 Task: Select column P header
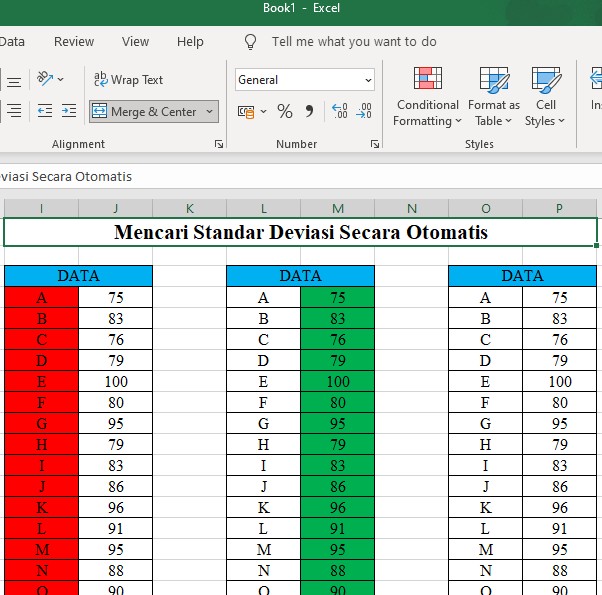pyautogui.click(x=559, y=208)
